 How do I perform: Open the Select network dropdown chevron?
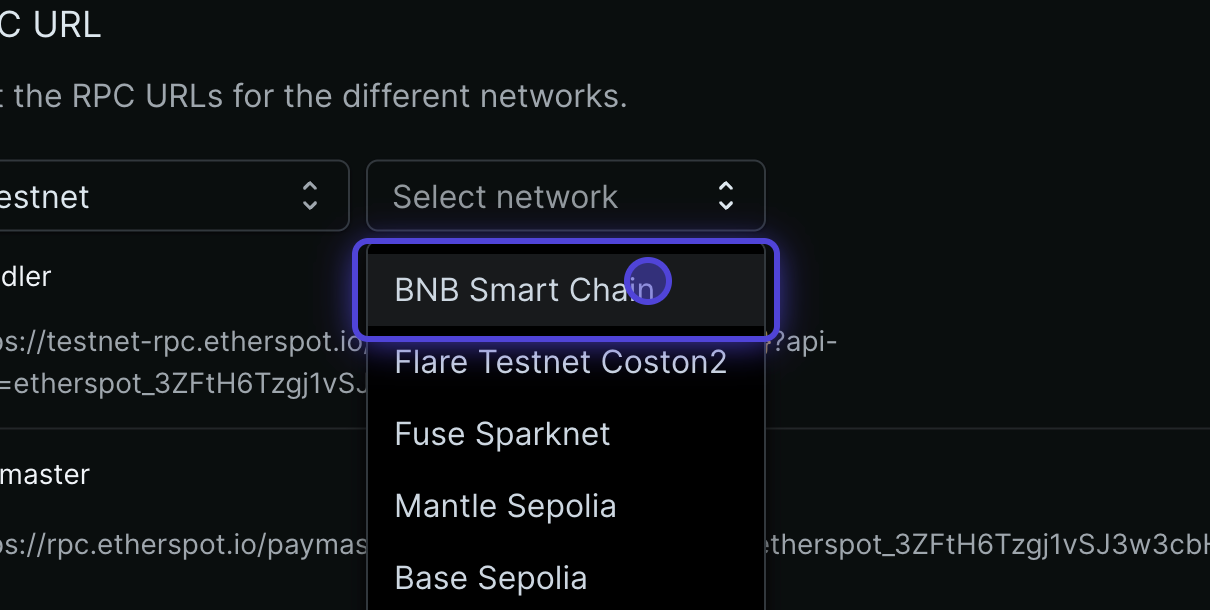[726, 196]
